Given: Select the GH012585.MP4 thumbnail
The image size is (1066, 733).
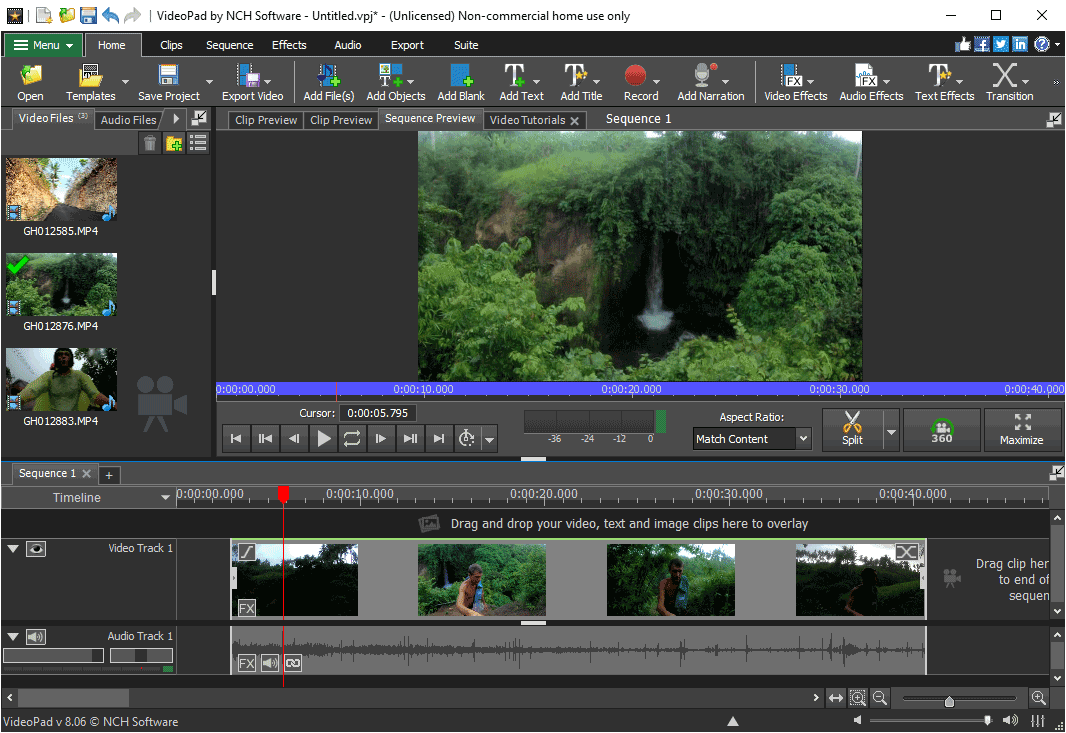Looking at the screenshot, I should tap(61, 190).
